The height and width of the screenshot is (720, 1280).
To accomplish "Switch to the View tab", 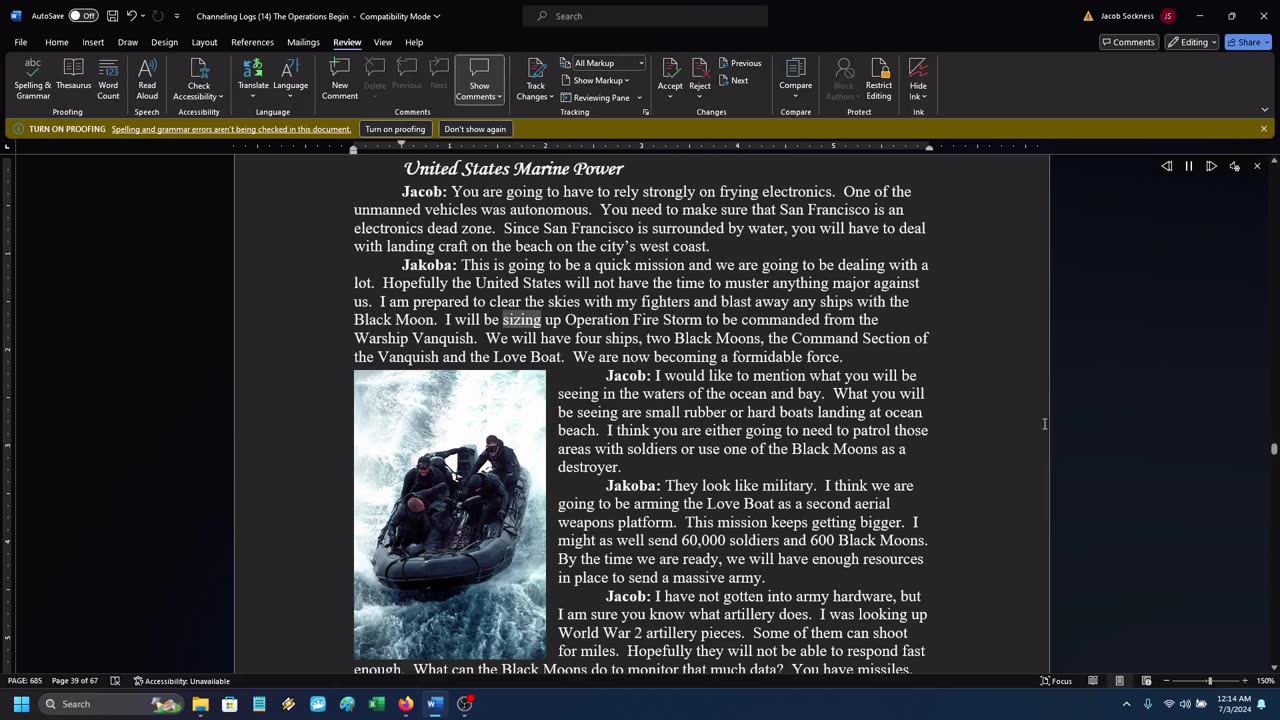I will coord(383,42).
